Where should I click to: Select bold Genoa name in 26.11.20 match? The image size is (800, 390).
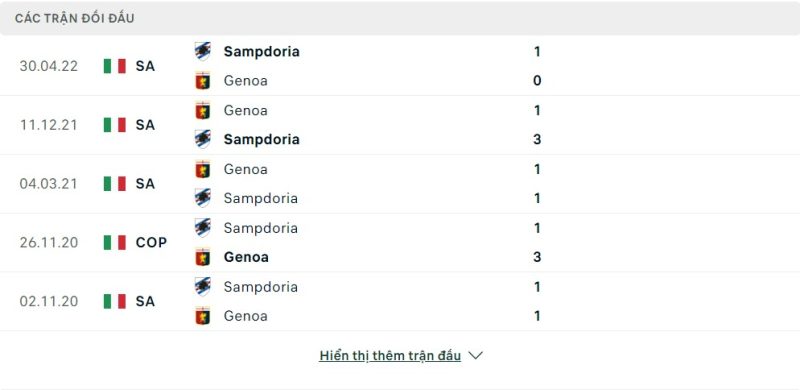246,257
